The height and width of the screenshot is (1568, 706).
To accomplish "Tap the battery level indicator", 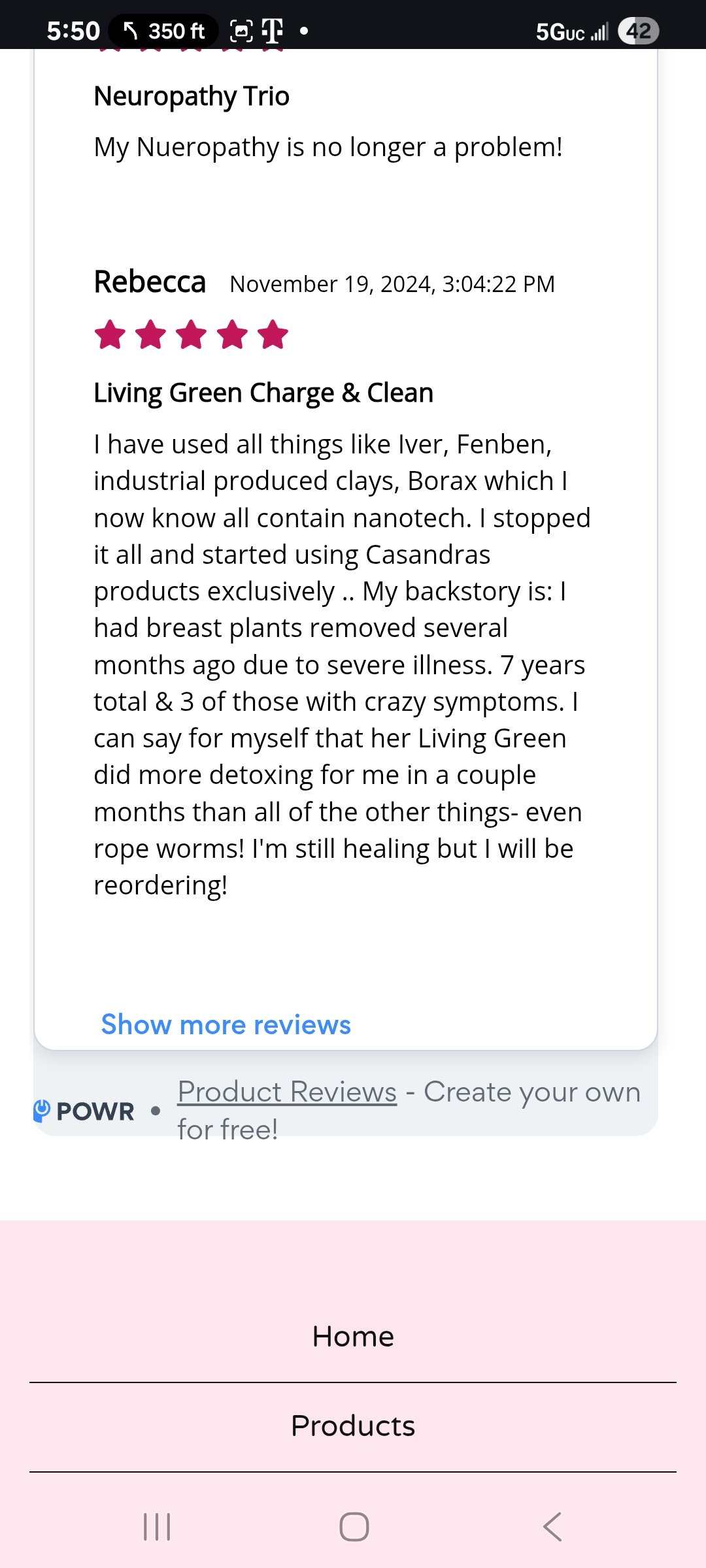I will pos(638,31).
